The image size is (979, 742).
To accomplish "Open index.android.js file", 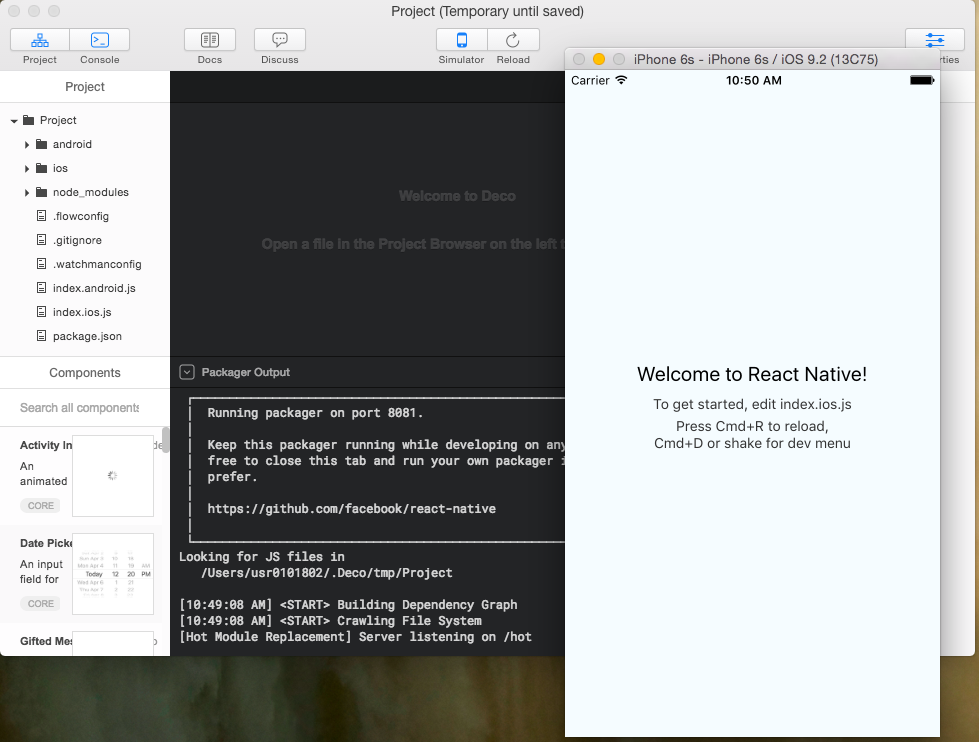I will pyautogui.click(x=94, y=288).
